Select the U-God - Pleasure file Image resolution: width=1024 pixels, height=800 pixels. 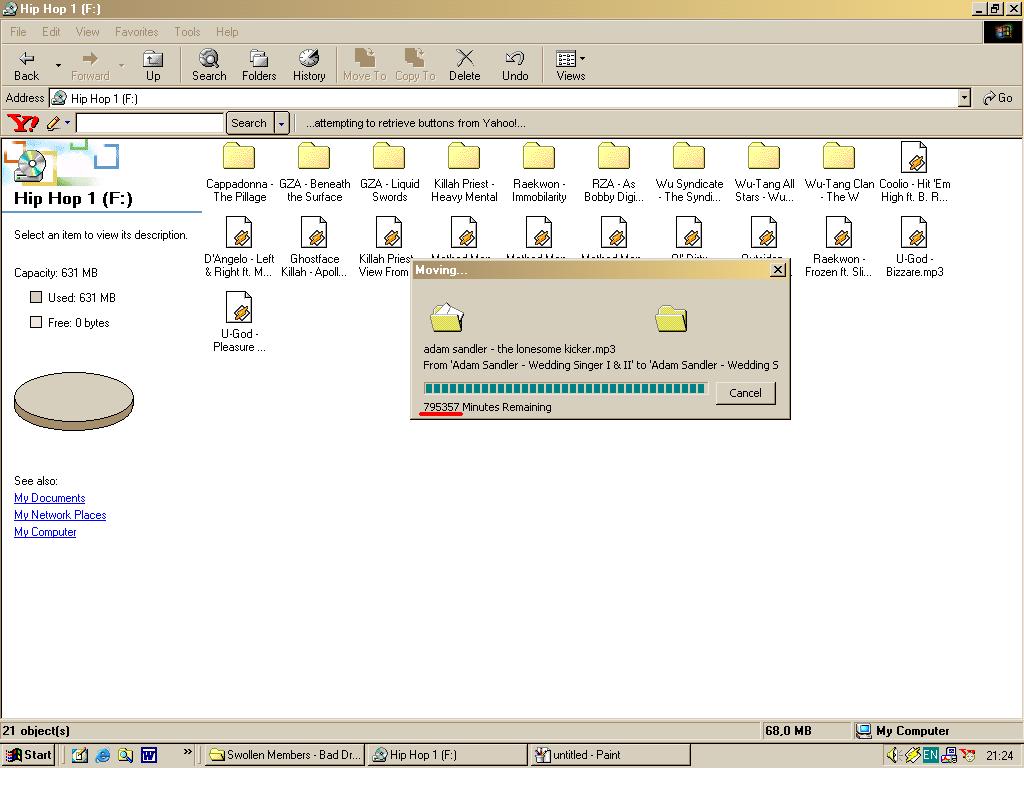coord(239,322)
